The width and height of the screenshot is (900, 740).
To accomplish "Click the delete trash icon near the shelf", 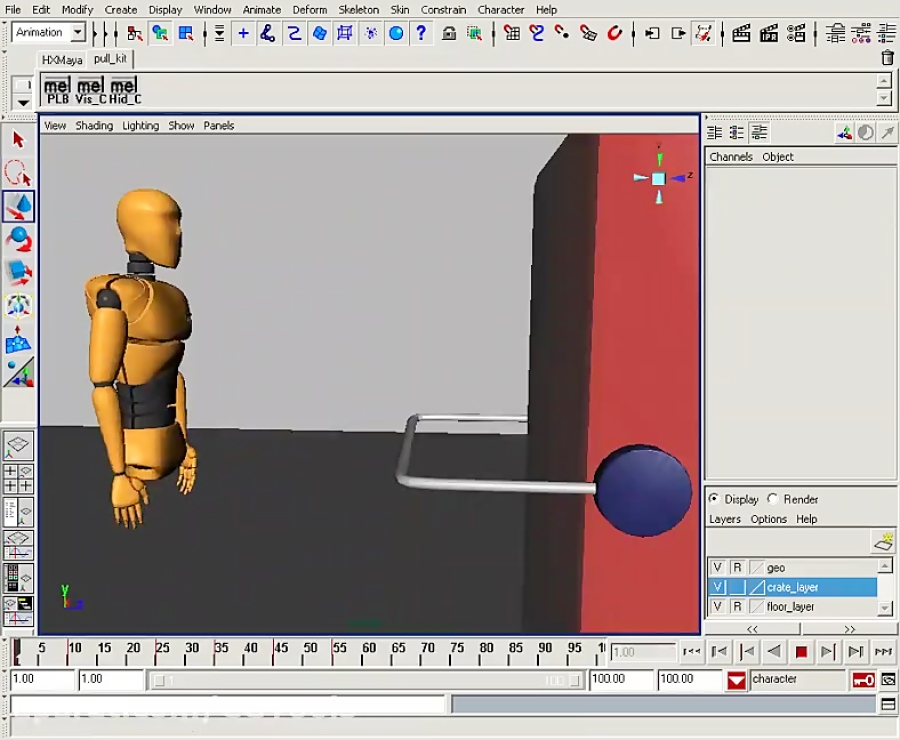I will [886, 58].
